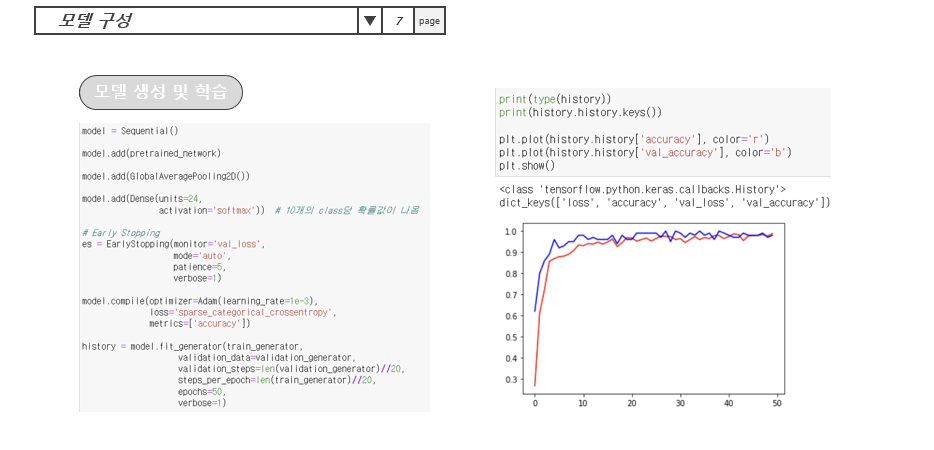Click the line 'model = Sequential()'

point(130,131)
